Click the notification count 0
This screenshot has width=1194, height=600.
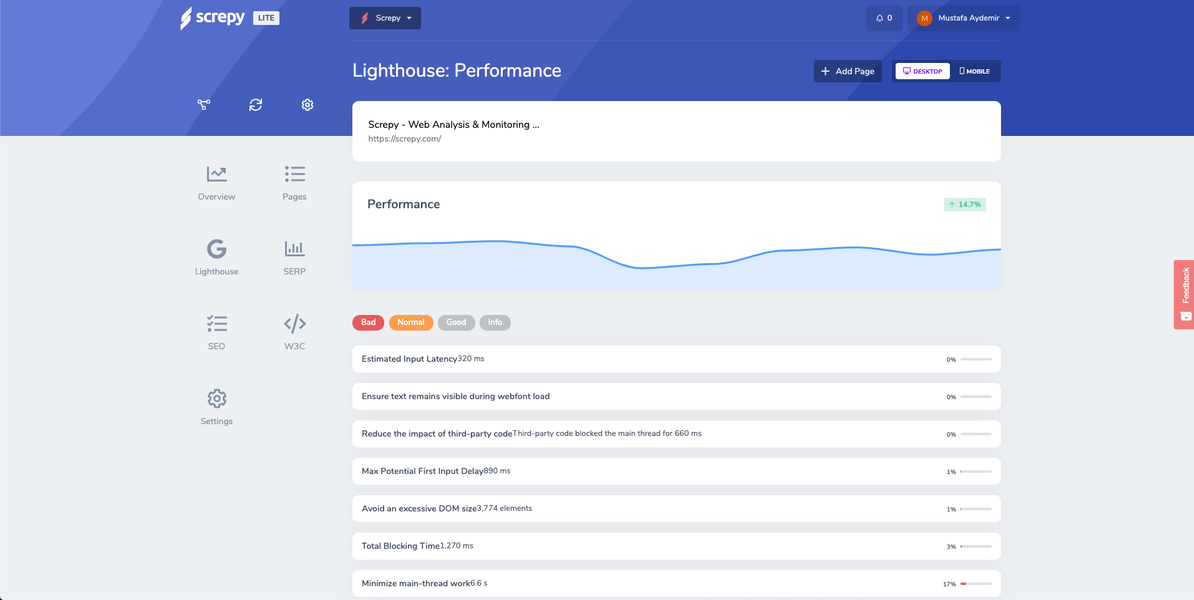(x=889, y=18)
